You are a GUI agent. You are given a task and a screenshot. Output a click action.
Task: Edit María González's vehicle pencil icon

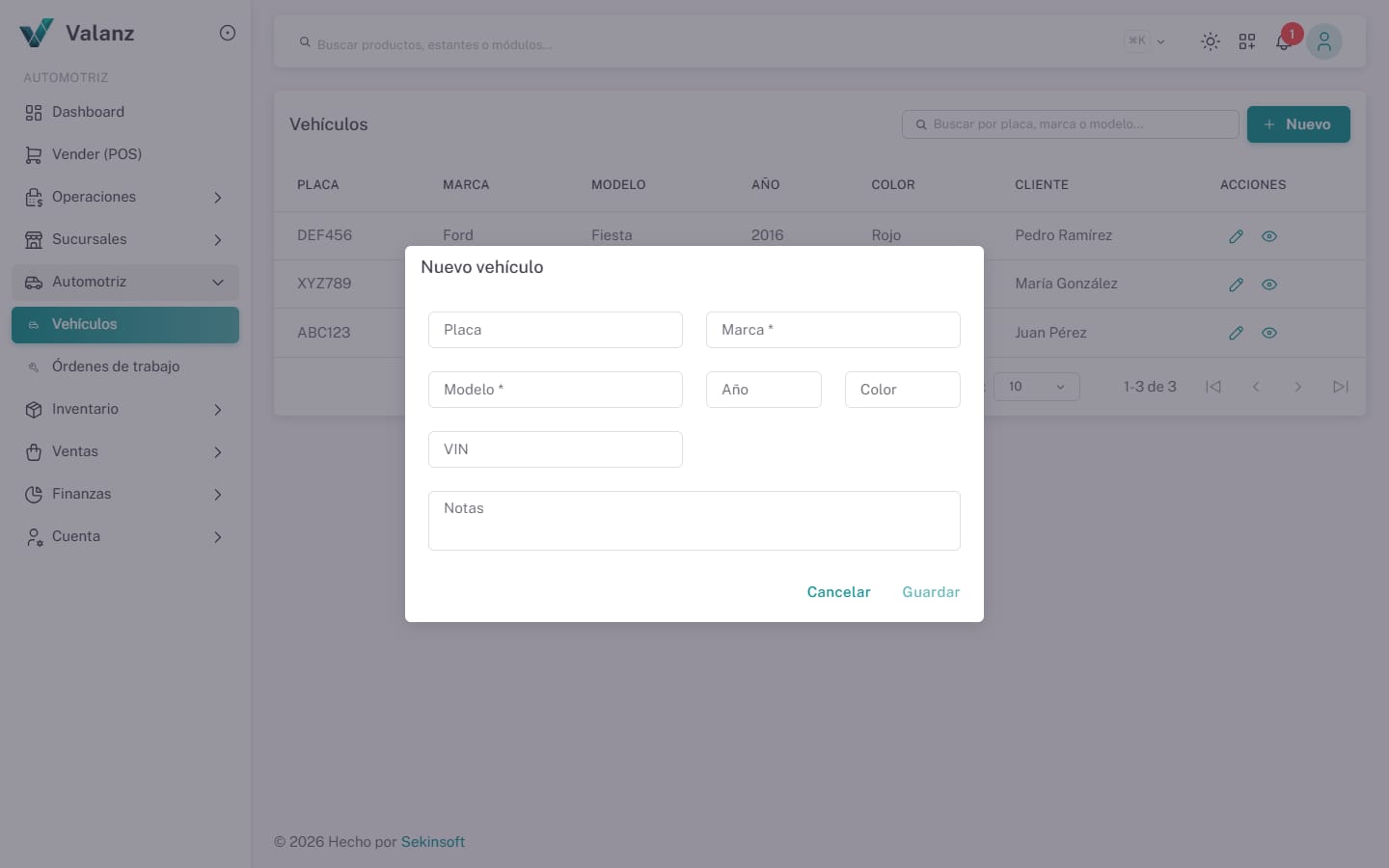point(1236,285)
